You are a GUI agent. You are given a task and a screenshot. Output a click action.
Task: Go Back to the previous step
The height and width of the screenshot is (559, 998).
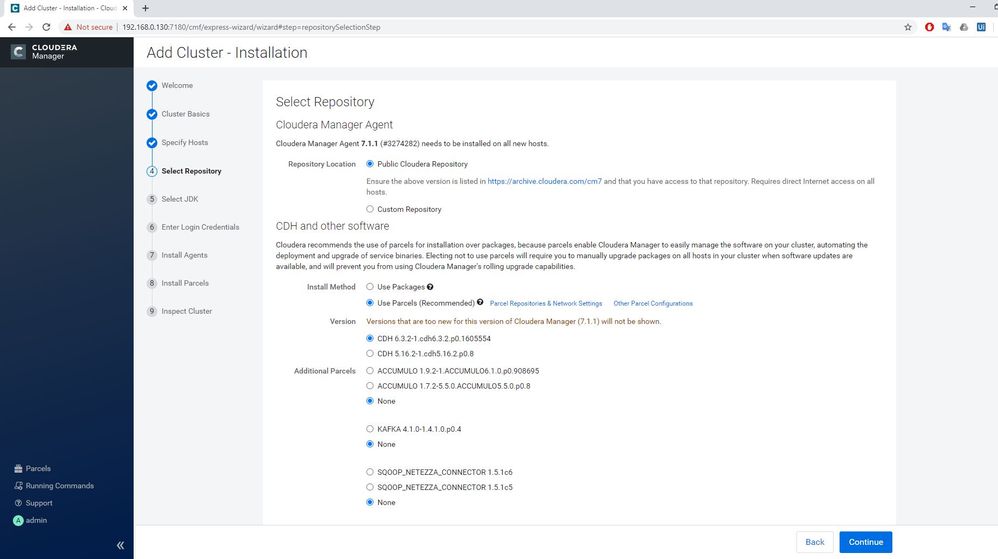pos(815,542)
